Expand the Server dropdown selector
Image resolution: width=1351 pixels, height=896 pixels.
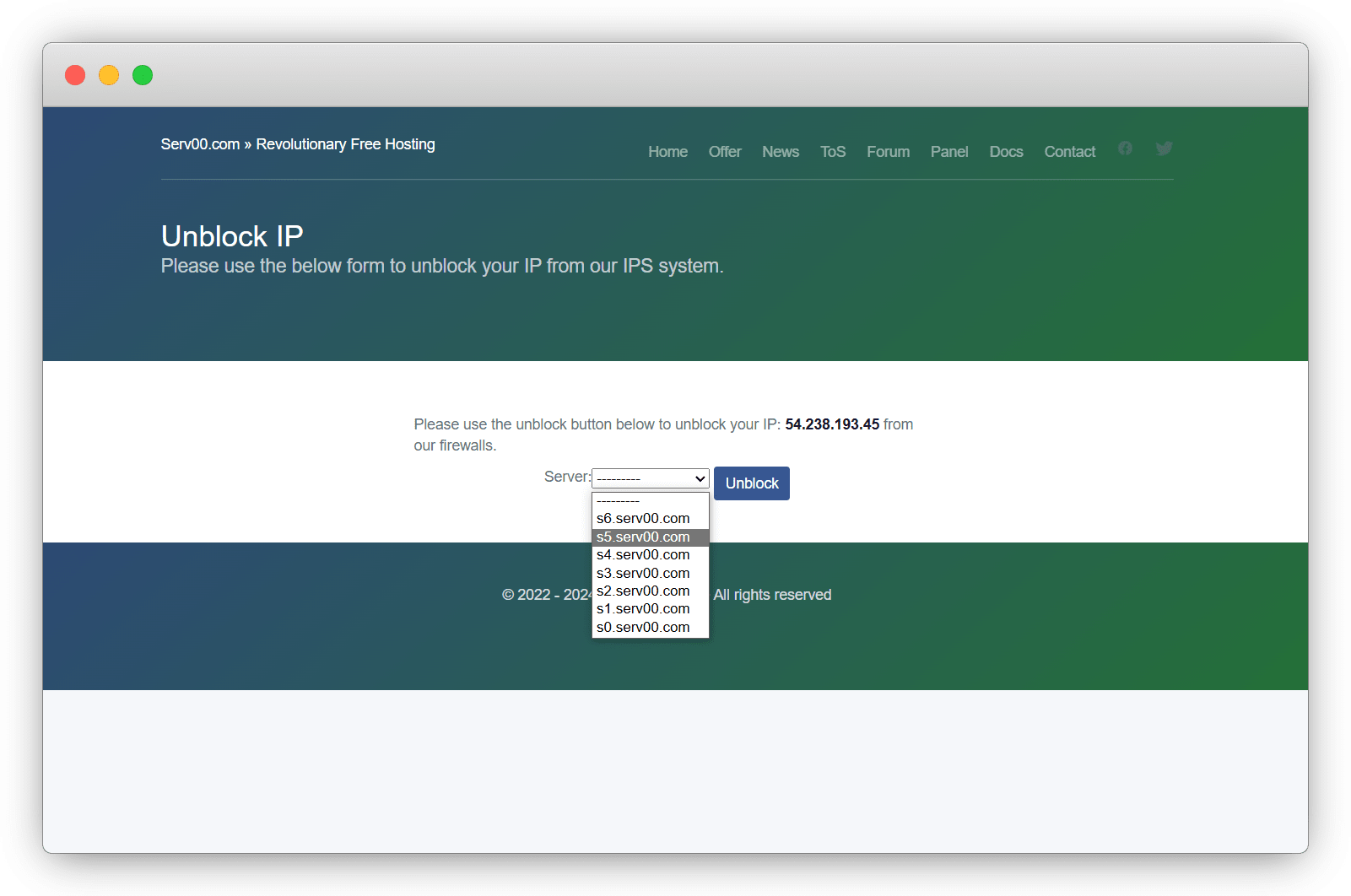point(650,478)
